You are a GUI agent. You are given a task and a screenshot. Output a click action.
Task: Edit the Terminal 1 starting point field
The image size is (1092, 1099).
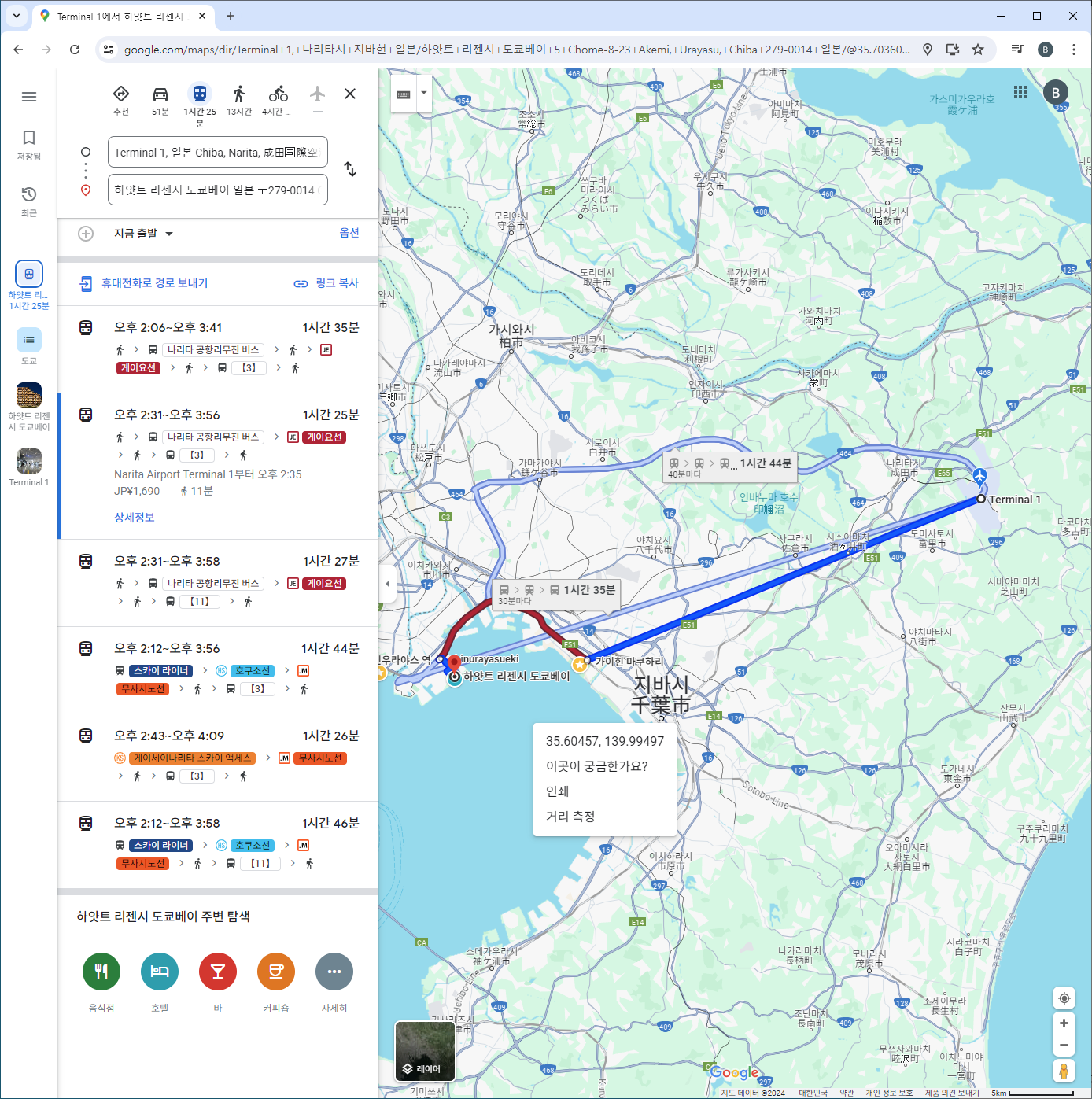click(x=218, y=153)
